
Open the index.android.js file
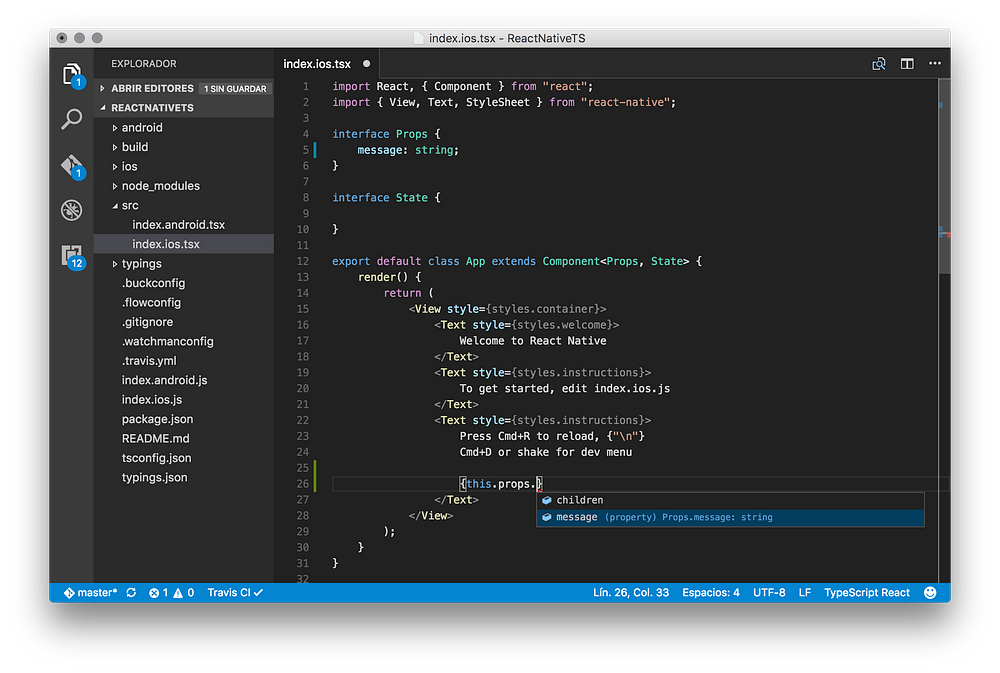click(x=184, y=380)
